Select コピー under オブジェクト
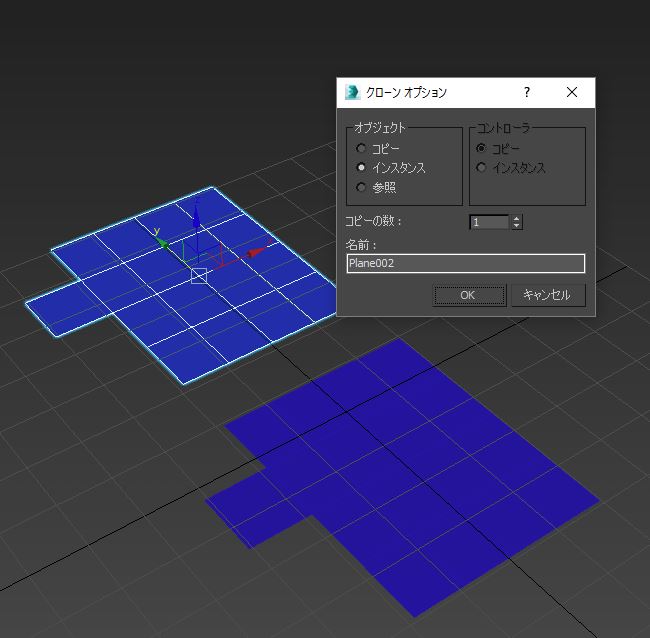This screenshot has width=650, height=638. (x=361, y=149)
